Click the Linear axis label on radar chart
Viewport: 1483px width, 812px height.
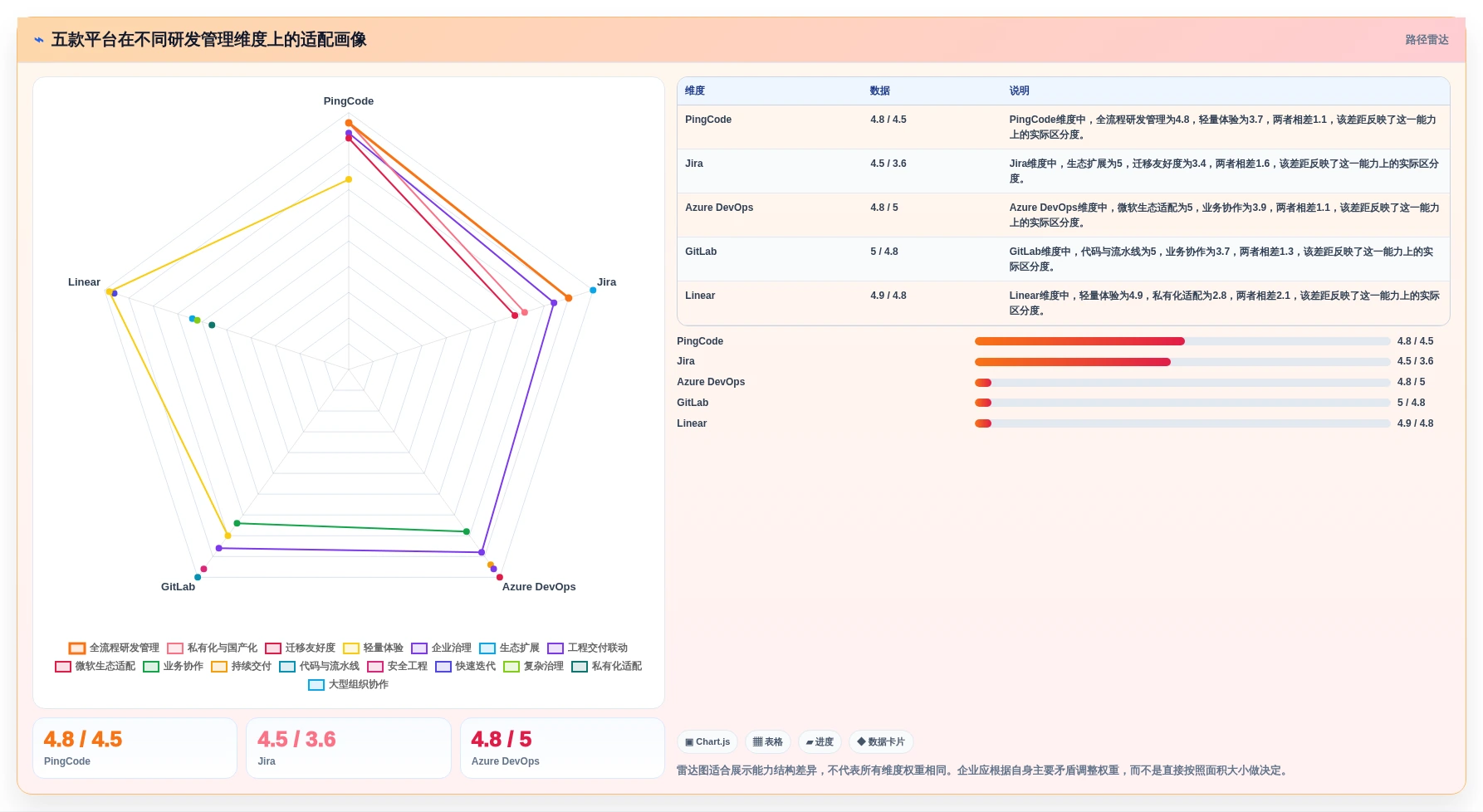[x=84, y=282]
